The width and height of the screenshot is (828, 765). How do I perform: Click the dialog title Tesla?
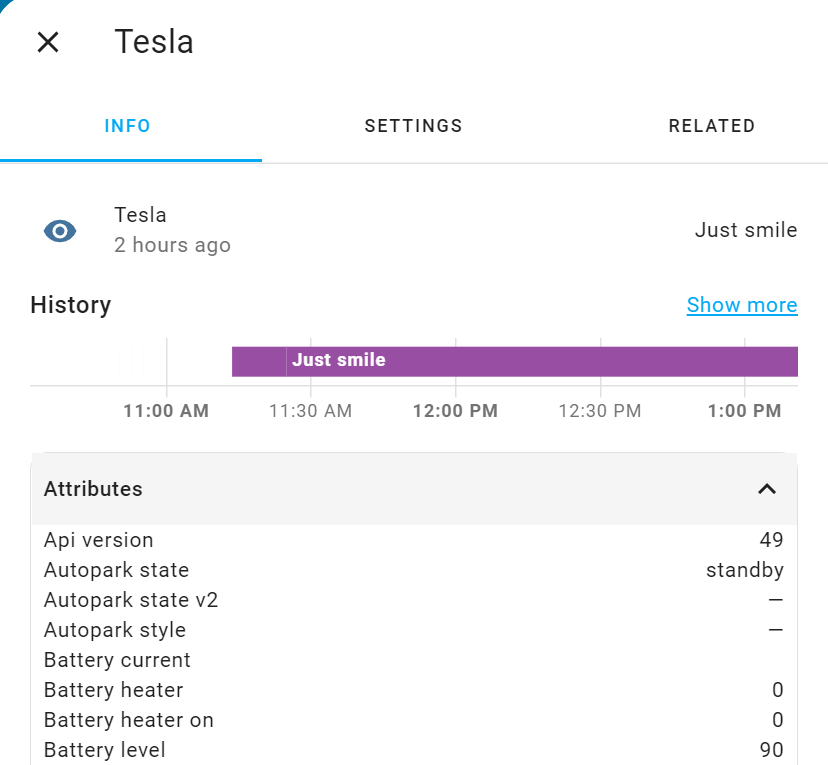154,42
